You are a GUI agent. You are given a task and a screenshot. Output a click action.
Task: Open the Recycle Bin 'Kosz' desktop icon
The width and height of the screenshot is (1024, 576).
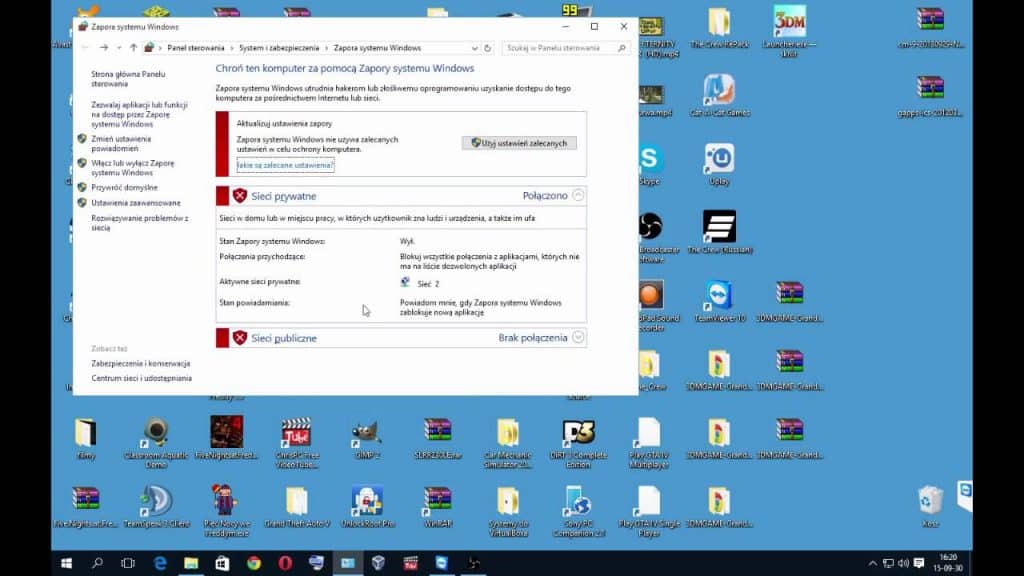point(930,507)
